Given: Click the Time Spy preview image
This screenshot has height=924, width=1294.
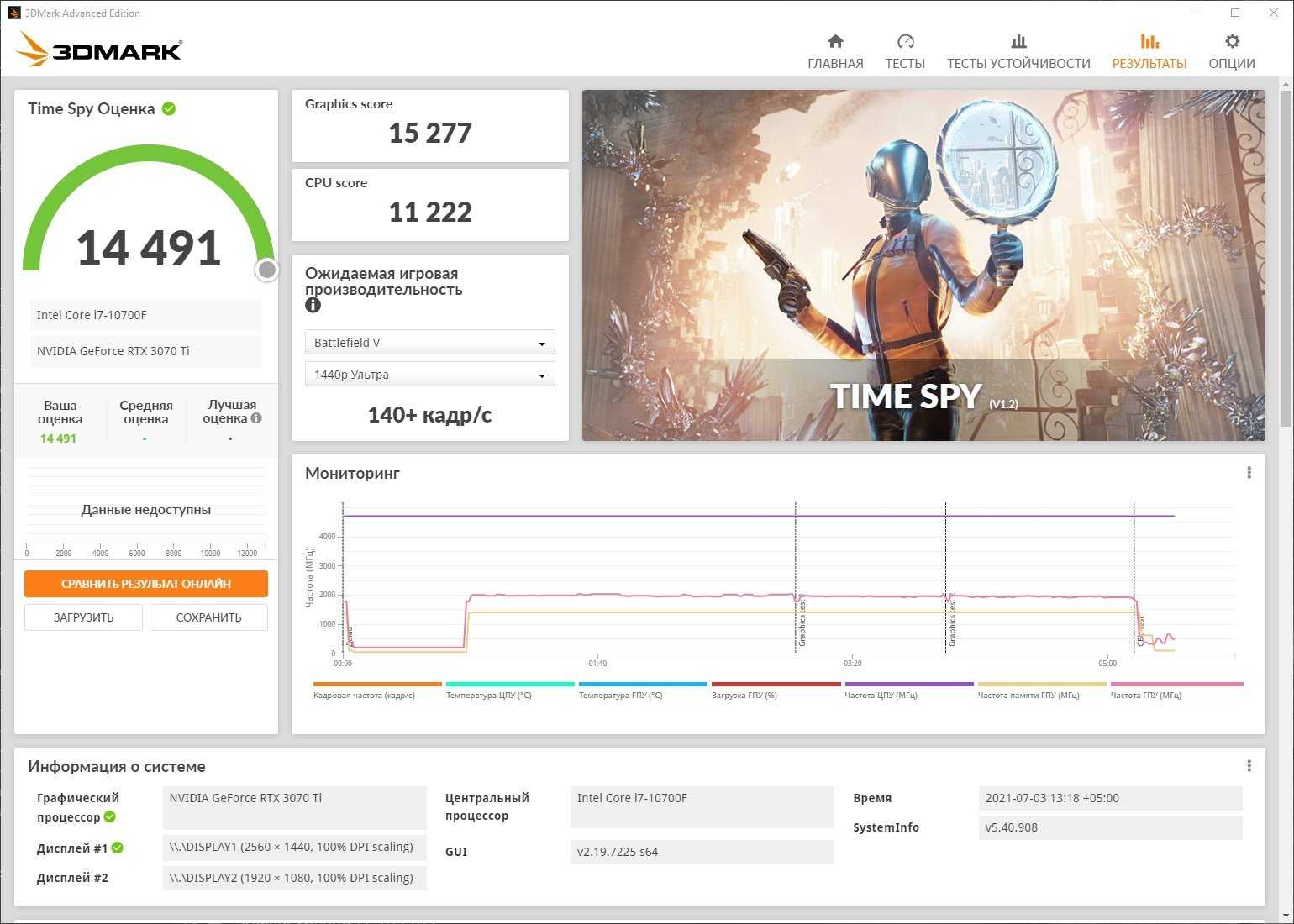Looking at the screenshot, I should (923, 265).
